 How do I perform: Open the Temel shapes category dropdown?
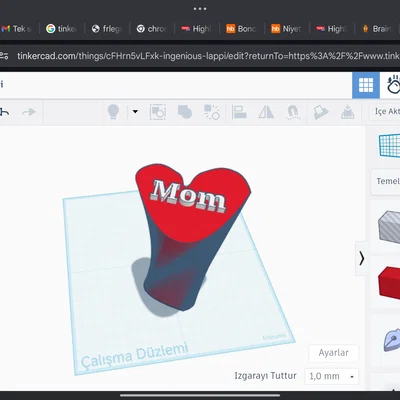tap(386, 181)
